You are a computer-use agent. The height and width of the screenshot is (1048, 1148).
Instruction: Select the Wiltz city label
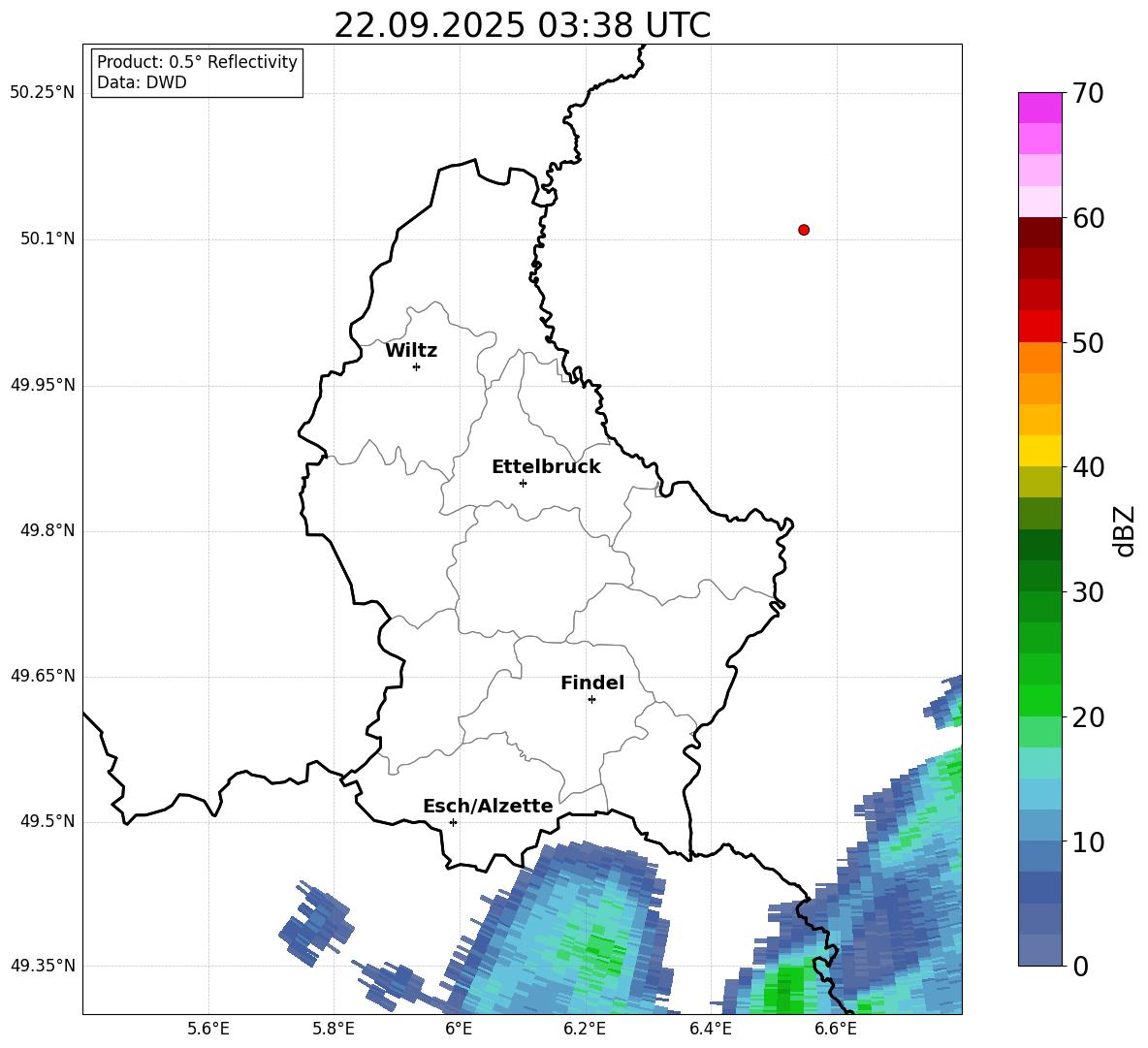point(411,351)
